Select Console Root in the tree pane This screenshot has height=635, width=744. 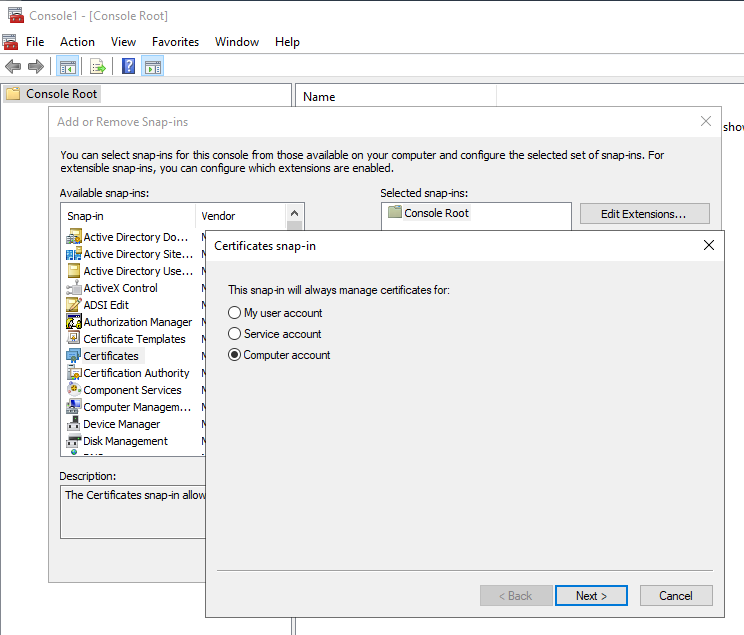coord(62,94)
